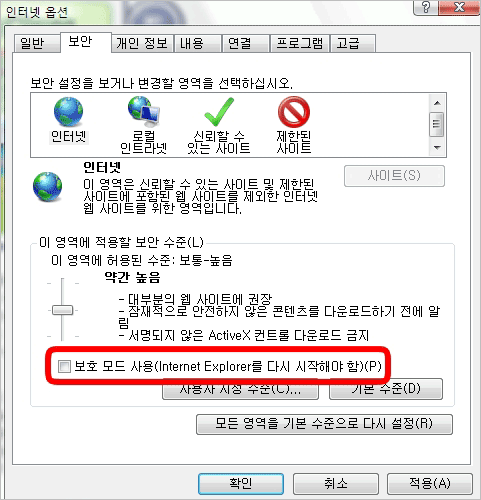This screenshot has width=481, height=500.
Task: Click the zone list scroll up arrow
Action: (x=437, y=103)
